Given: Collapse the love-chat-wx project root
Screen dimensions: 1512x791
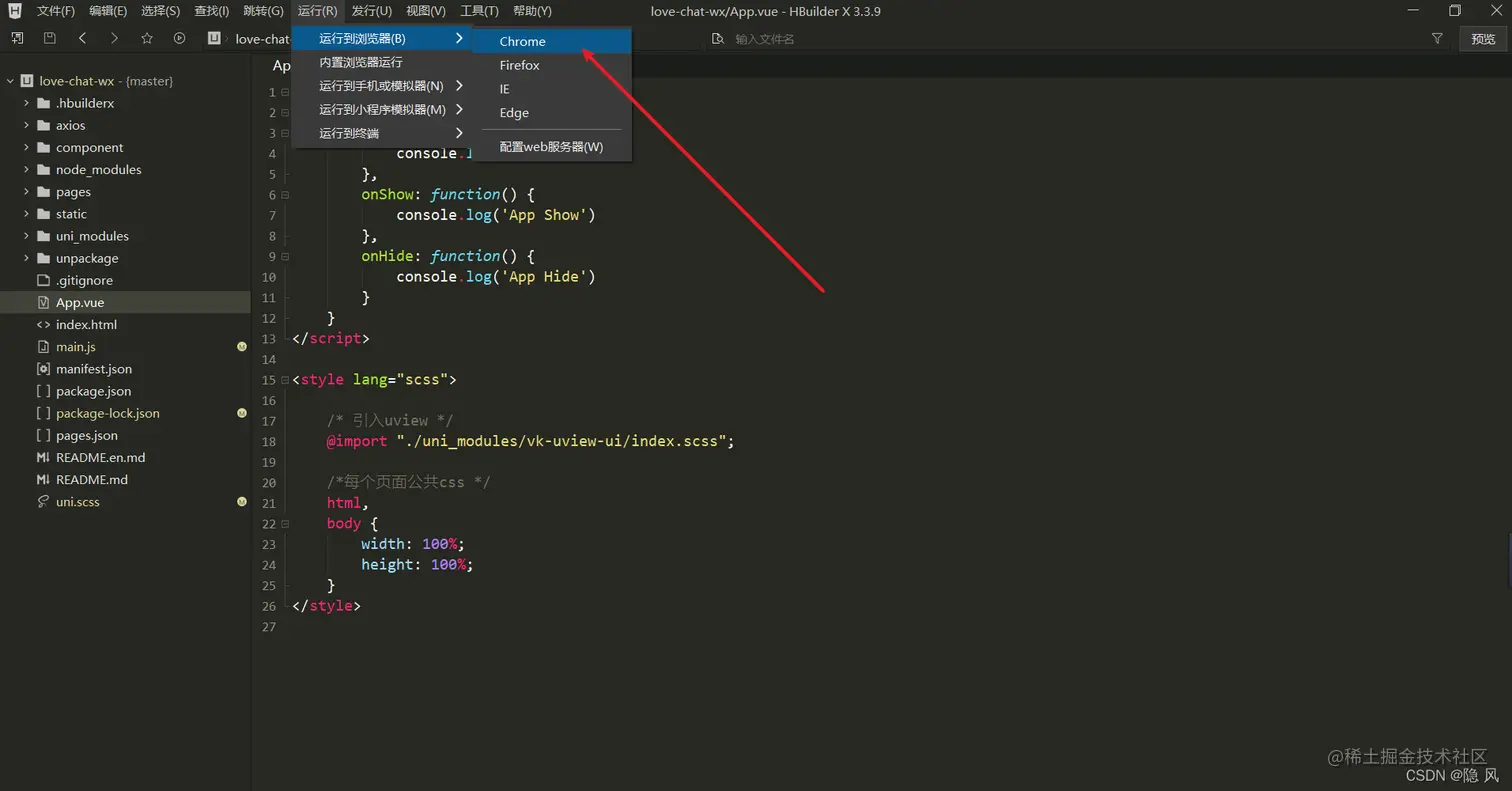Looking at the screenshot, I should tap(10, 81).
